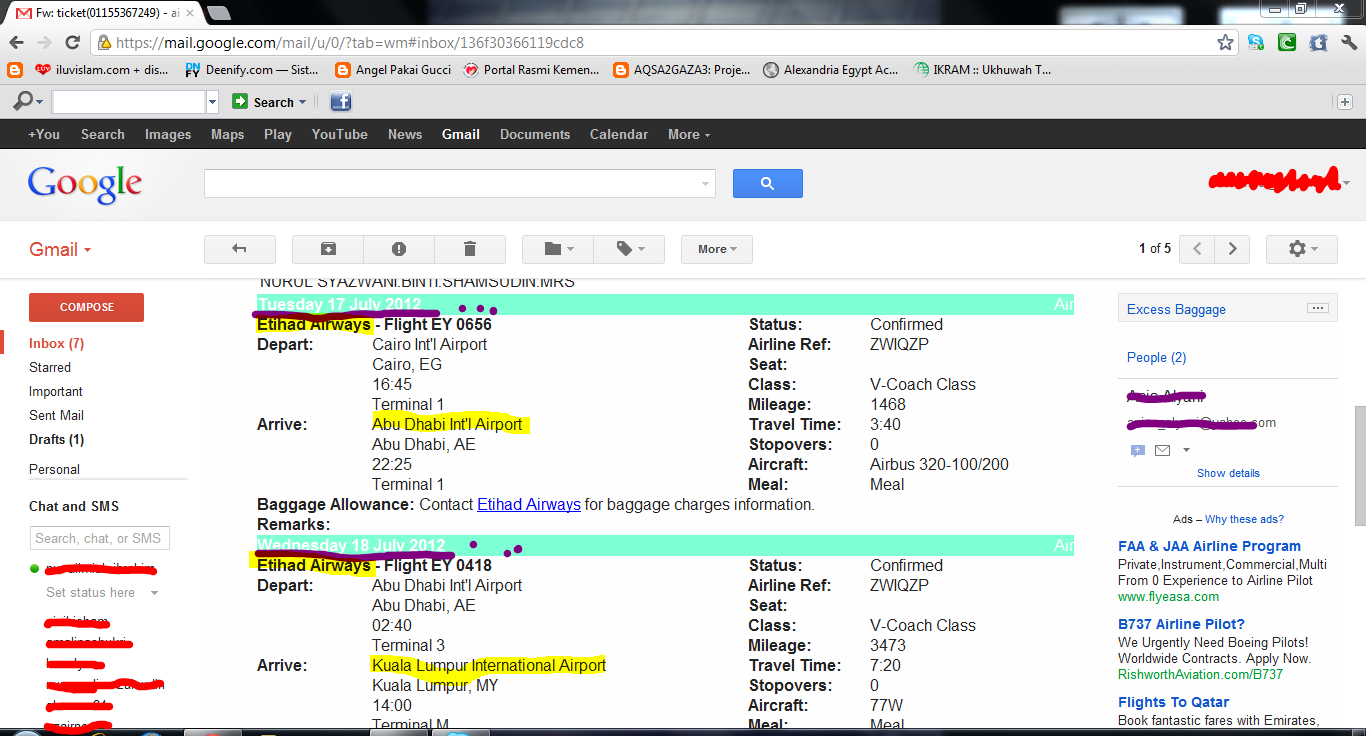Open the People (2) section

coord(1156,357)
